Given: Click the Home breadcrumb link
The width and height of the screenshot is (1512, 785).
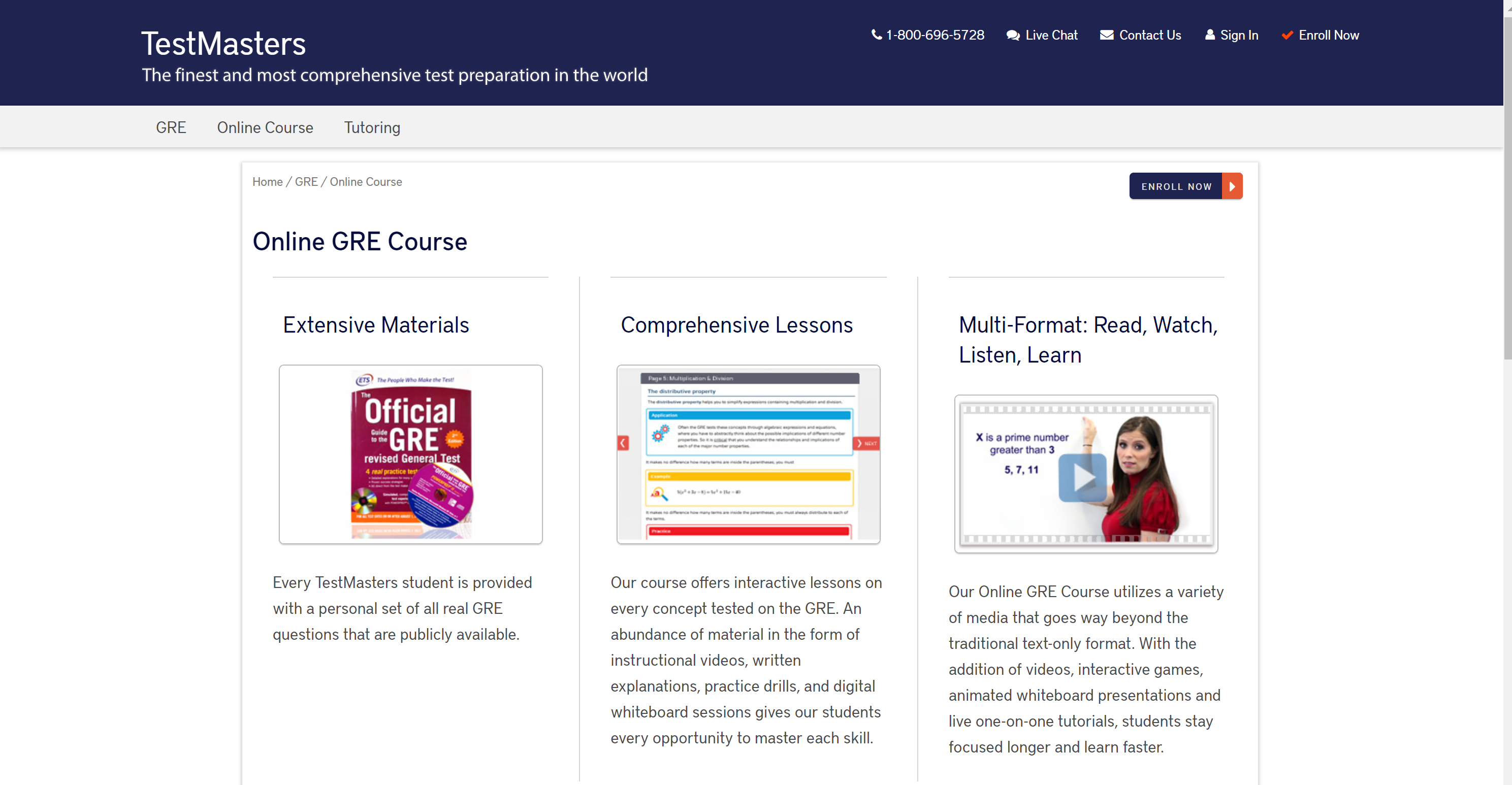Looking at the screenshot, I should coord(267,182).
